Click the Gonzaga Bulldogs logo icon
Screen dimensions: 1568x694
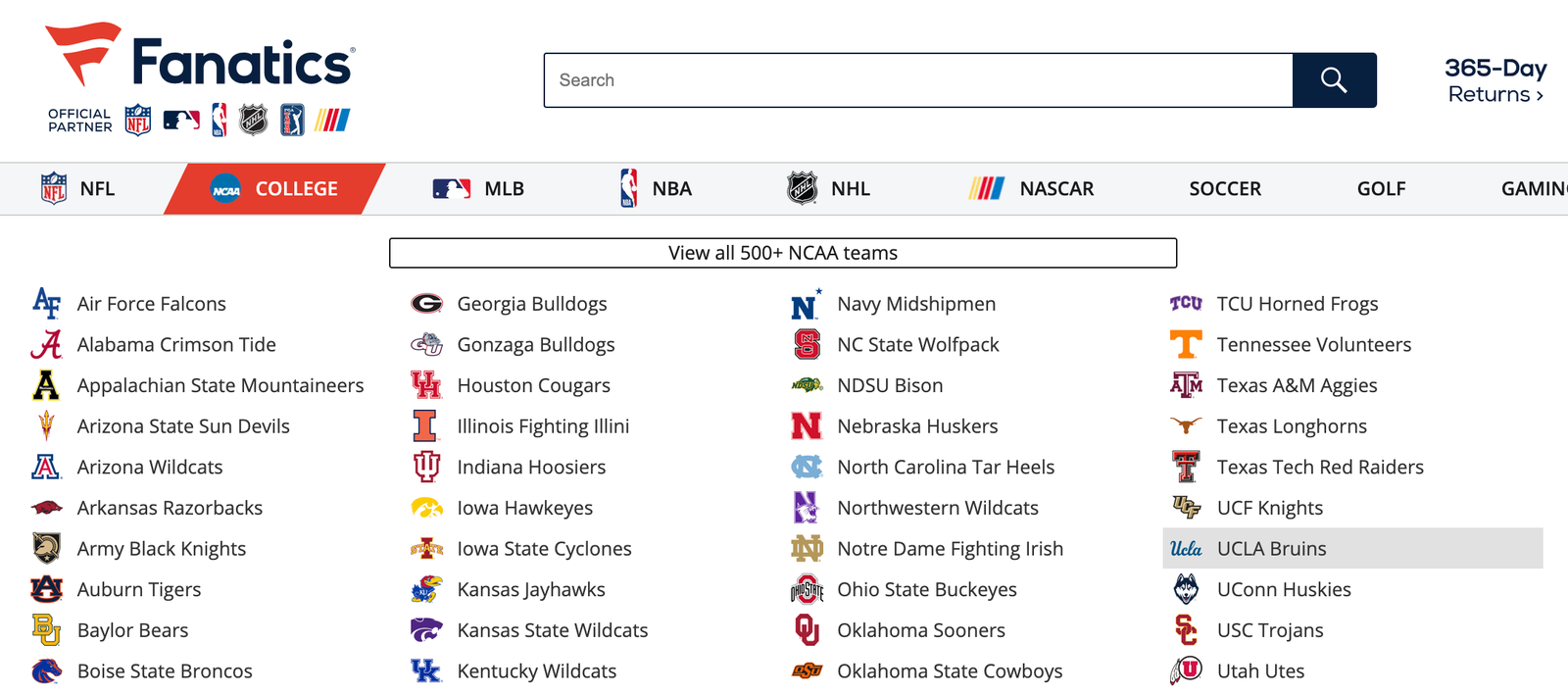(x=426, y=345)
